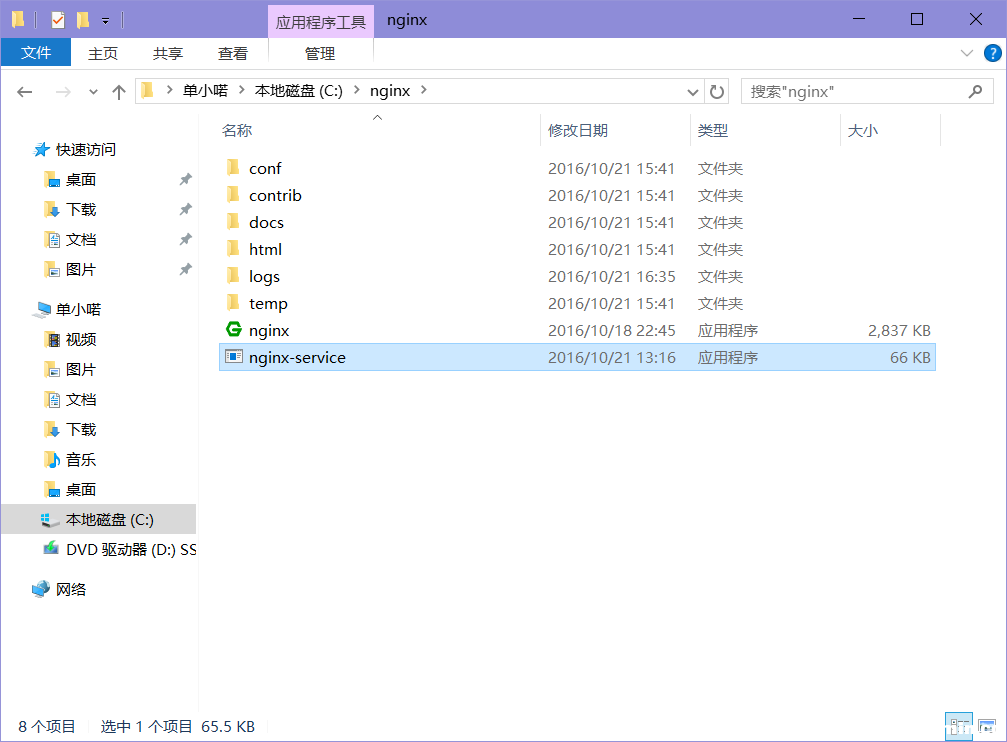This screenshot has height=742, width=1007.
Task: Open the address bar history dropdown
Action: point(693,92)
